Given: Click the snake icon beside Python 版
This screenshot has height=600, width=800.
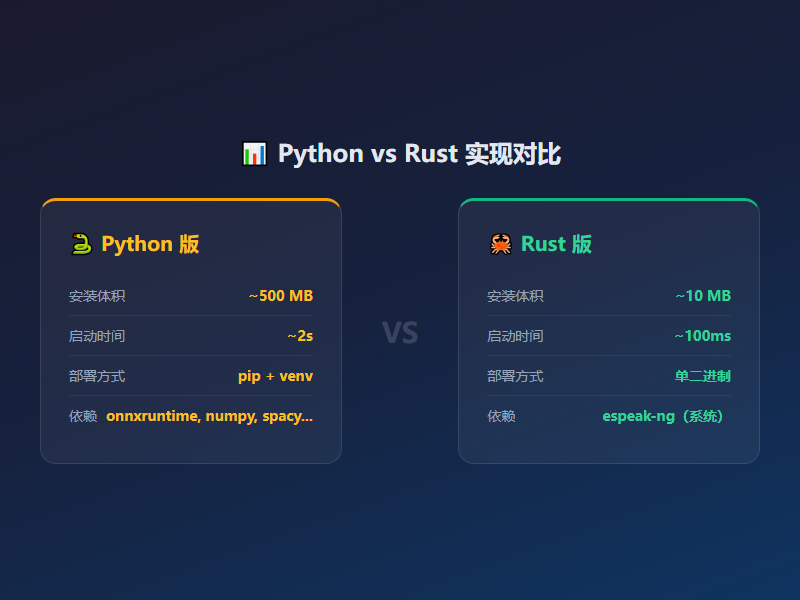Looking at the screenshot, I should pos(81,244).
